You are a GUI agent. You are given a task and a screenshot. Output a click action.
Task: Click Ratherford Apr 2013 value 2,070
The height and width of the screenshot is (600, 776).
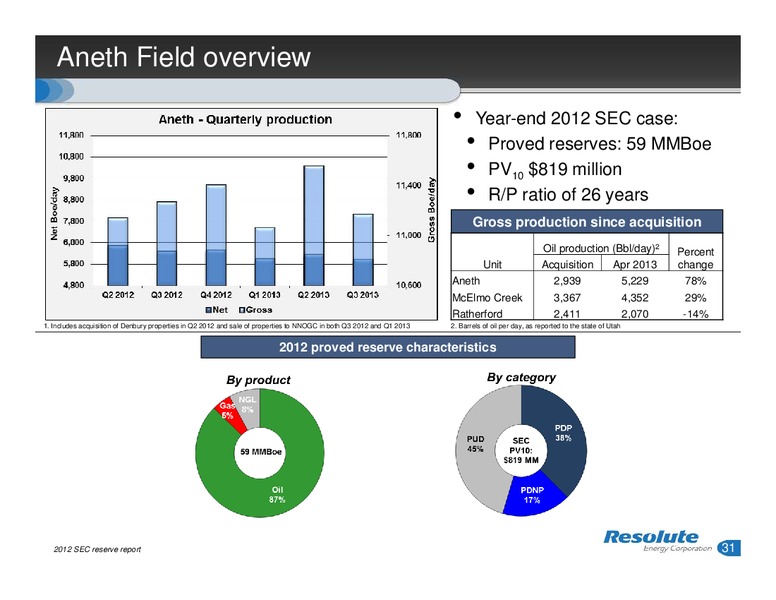(x=634, y=313)
